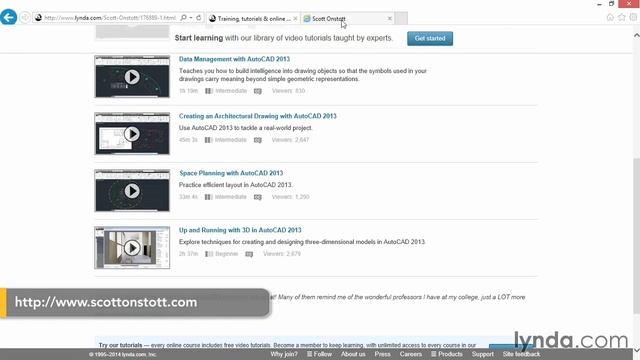Click the Careers footer link

(411, 354)
